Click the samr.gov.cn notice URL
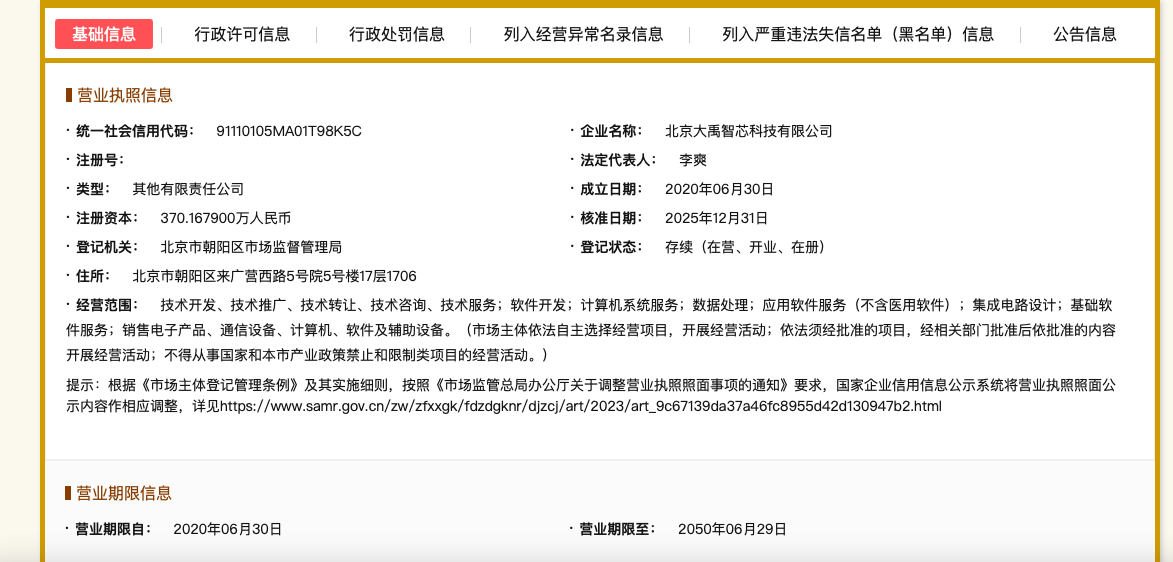Viewport: 1173px width, 562px height. (x=581, y=406)
